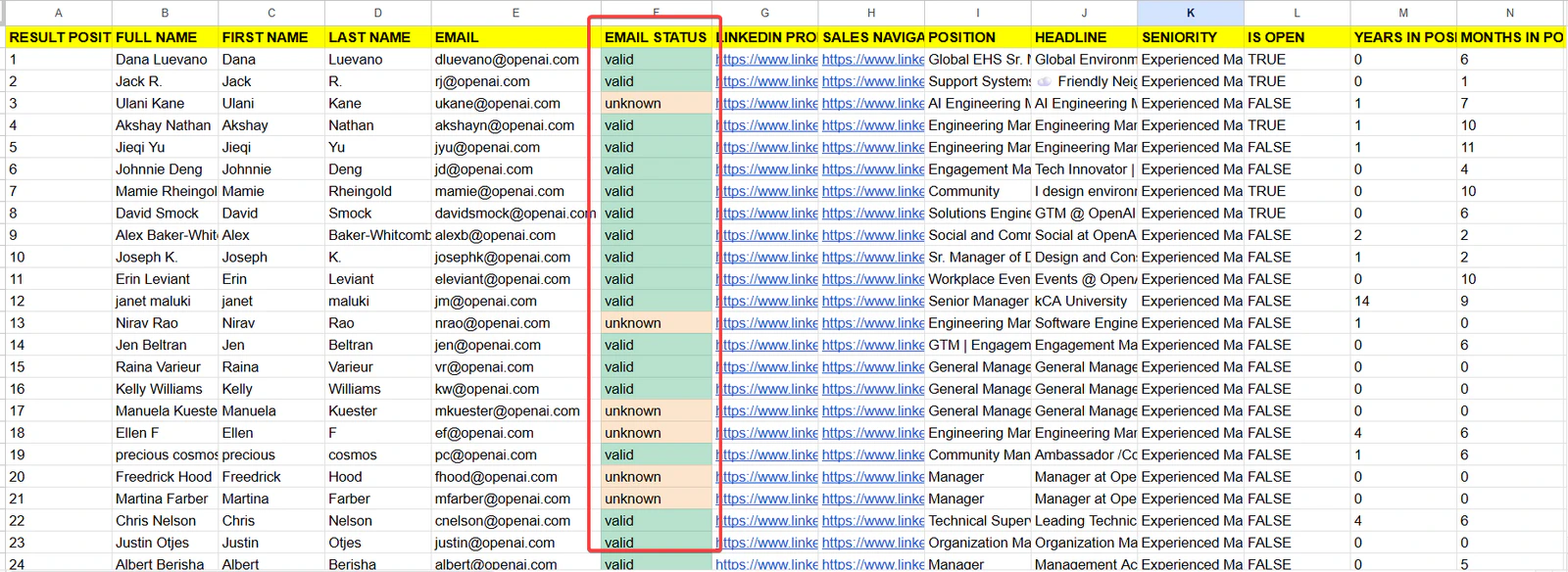Click full name cell Justin Otjes

(165, 543)
